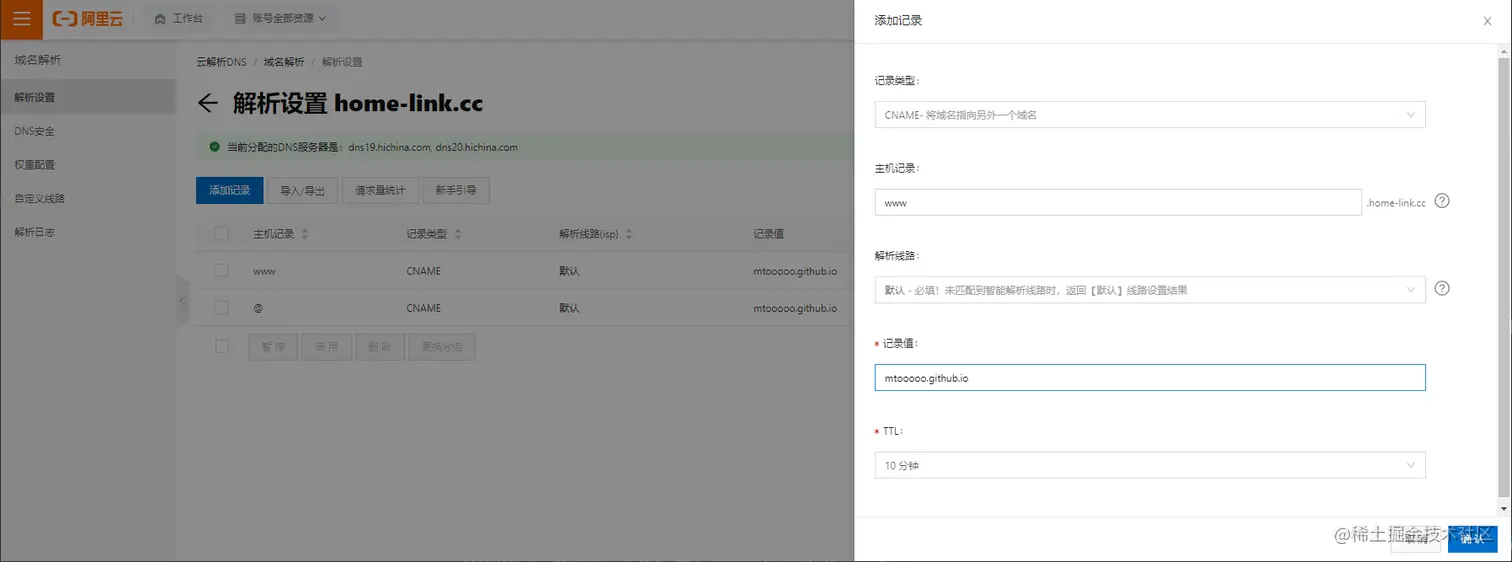Go to 云解析DNS breadcrumb
This screenshot has height=562, width=1512.
point(221,62)
